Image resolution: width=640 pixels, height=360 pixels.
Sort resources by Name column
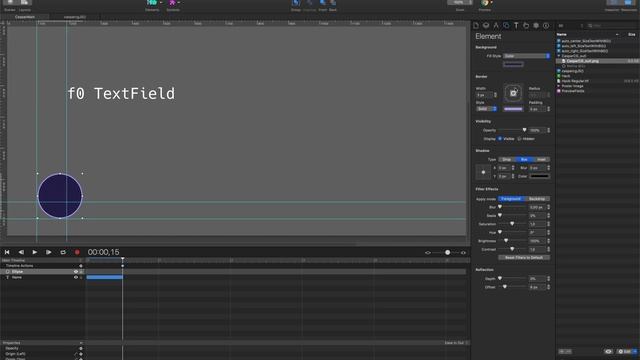(562, 35)
